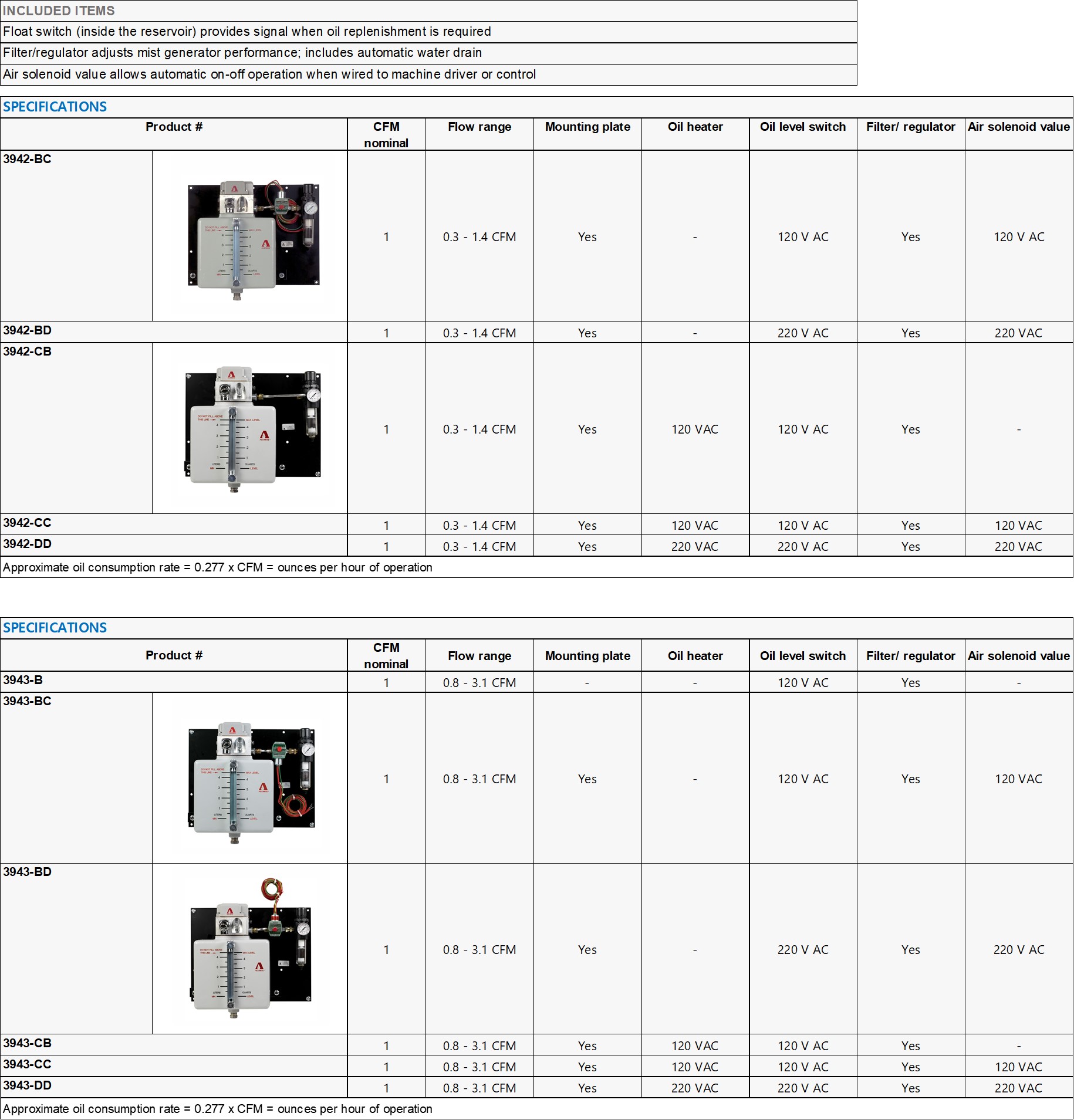Screen dimensions: 1074x1120
Task: Click the INCLUDED ITEMS heading
Action: (59, 11)
